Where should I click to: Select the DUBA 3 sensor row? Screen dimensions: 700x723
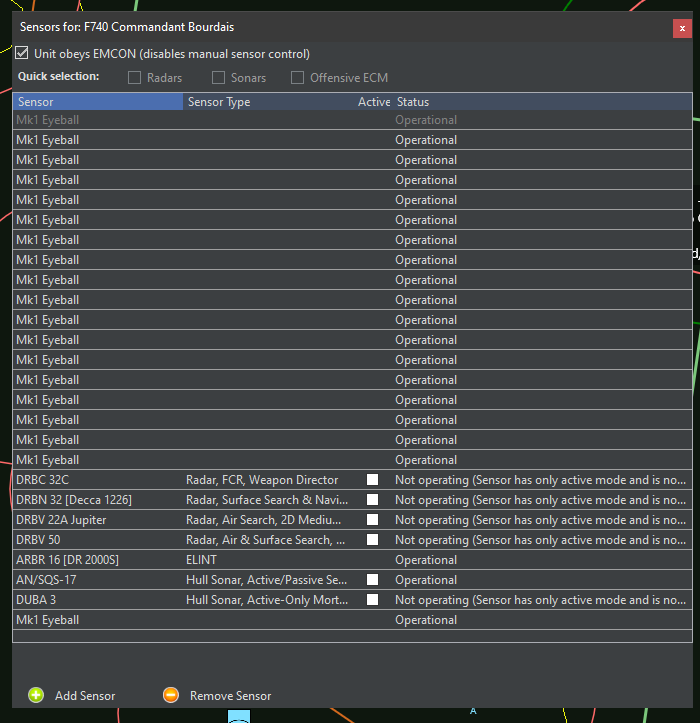(x=352, y=599)
